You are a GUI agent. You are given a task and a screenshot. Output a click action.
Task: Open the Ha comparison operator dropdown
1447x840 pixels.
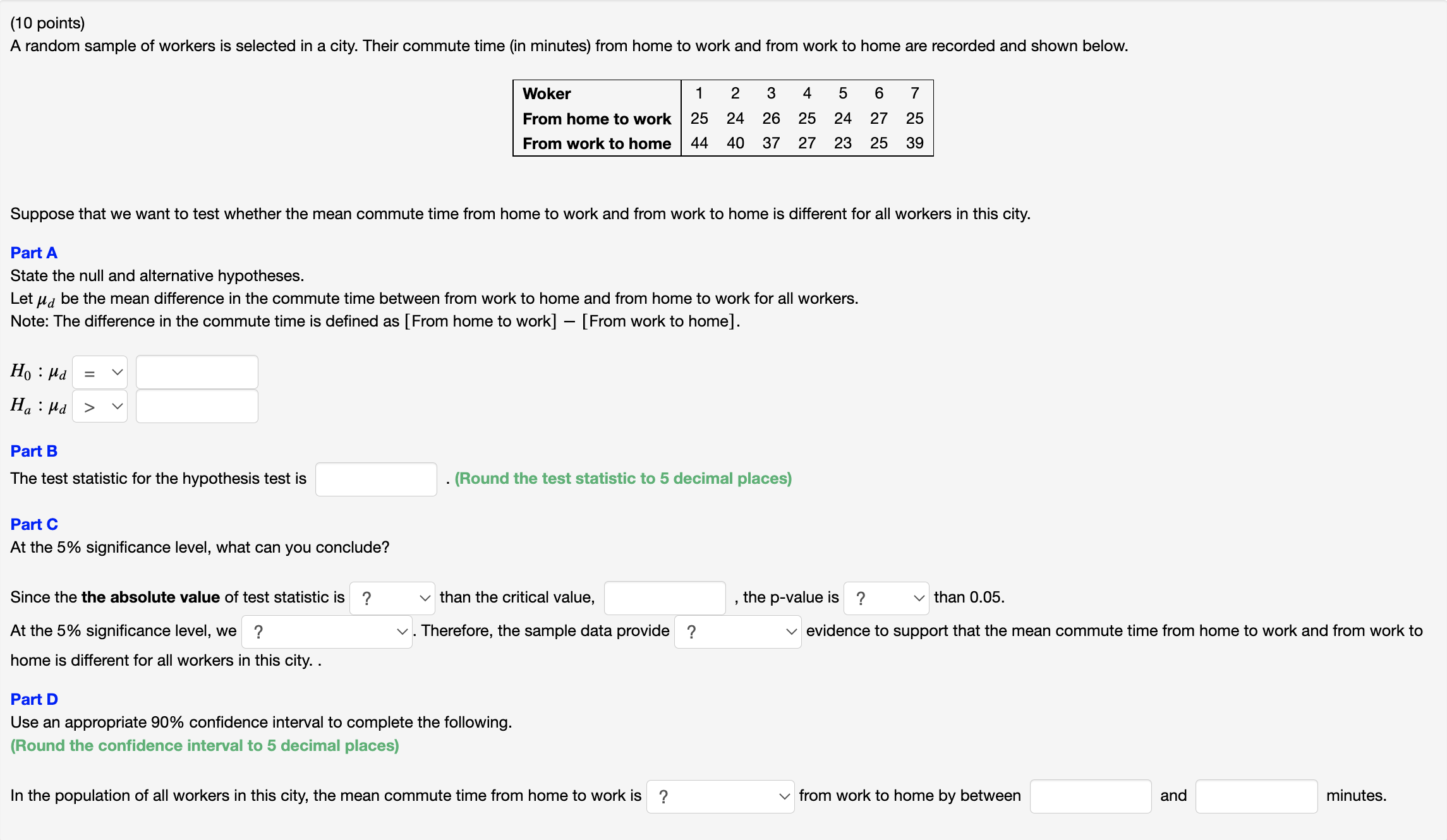pyautogui.click(x=99, y=405)
